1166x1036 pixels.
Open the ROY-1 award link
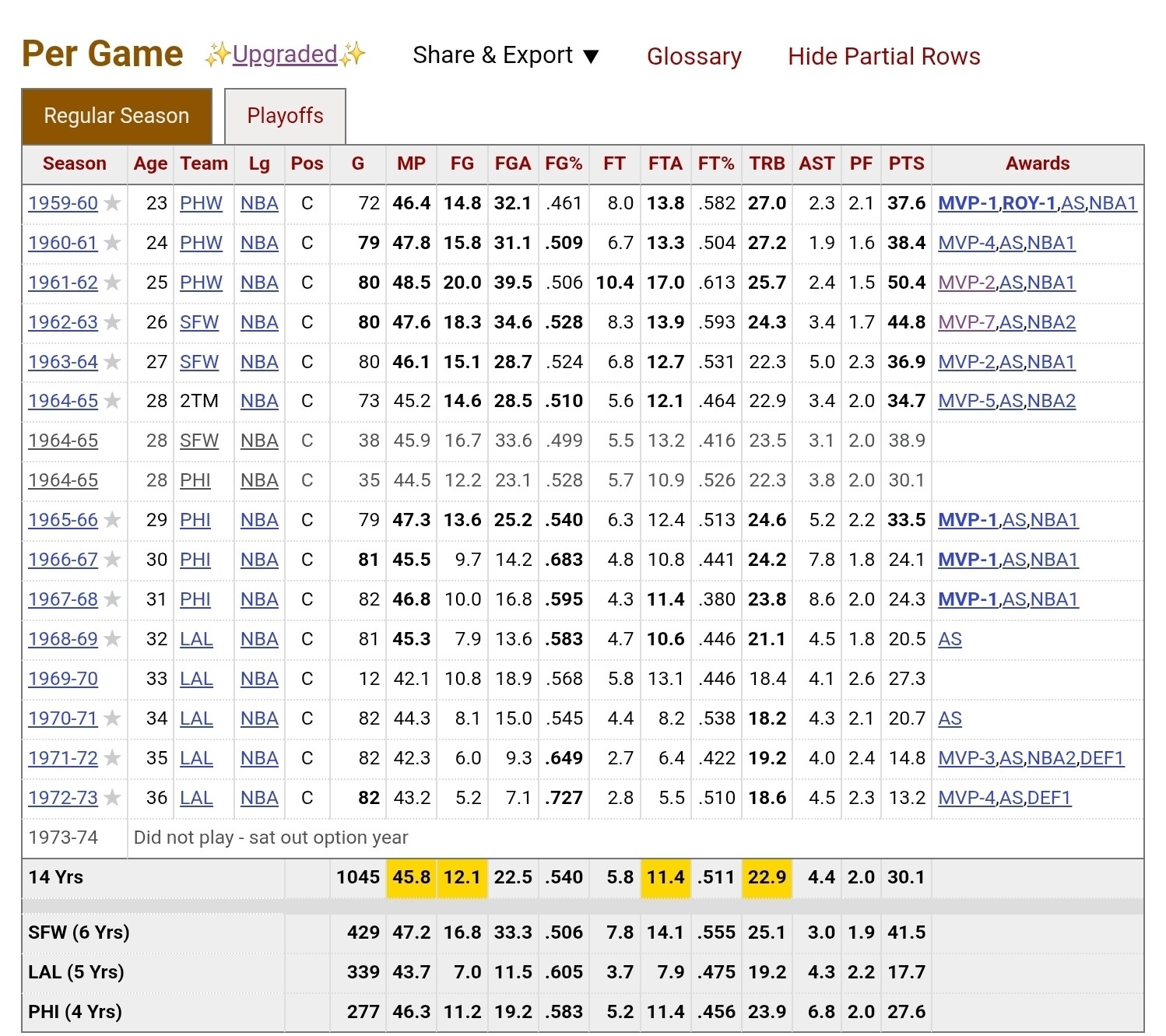point(1030,203)
